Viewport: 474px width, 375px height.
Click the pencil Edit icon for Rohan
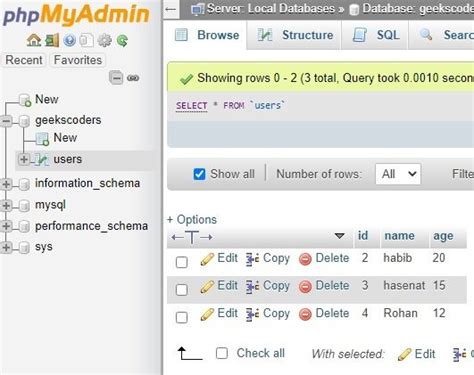point(207,314)
